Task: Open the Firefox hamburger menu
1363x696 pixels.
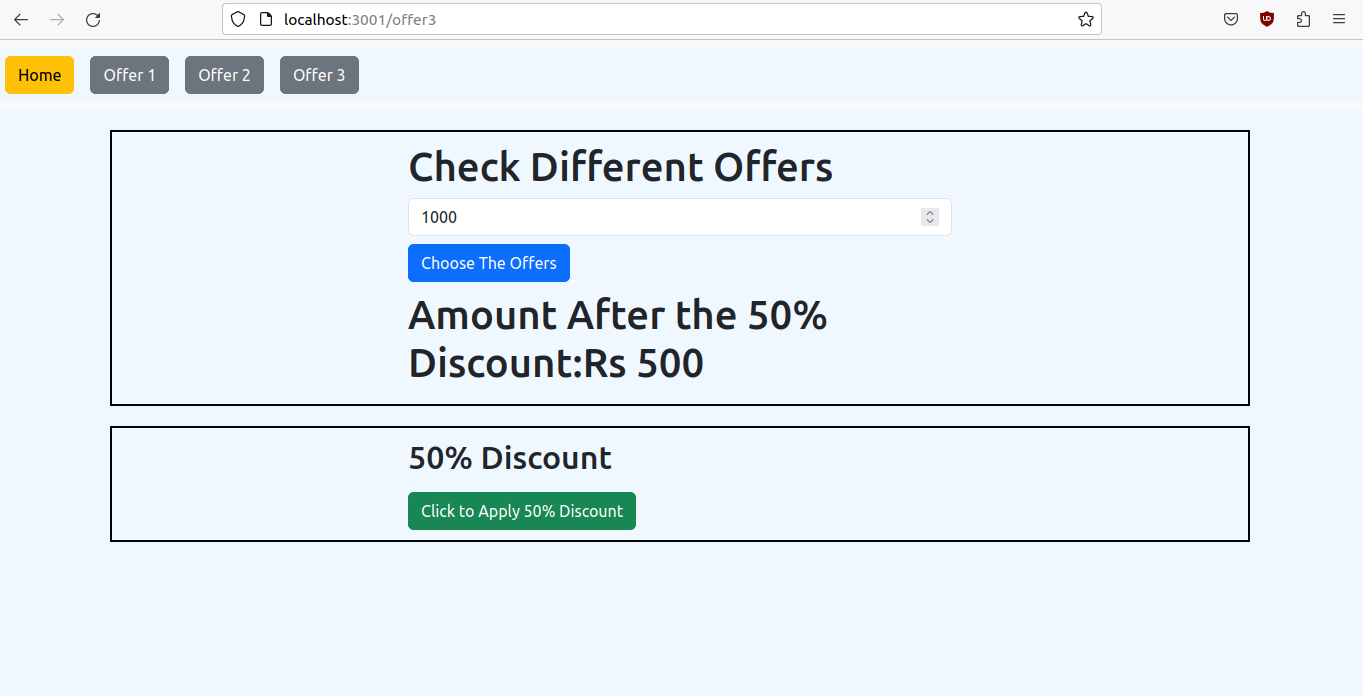Action: click(1338, 19)
